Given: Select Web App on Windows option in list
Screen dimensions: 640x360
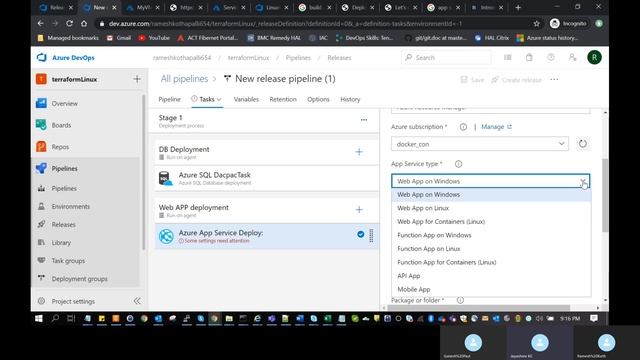Looking at the screenshot, I should click(491, 195).
